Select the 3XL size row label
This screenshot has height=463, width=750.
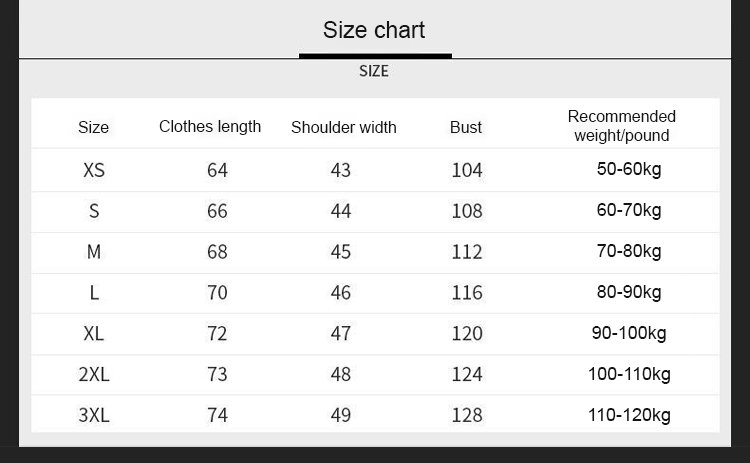[94, 414]
